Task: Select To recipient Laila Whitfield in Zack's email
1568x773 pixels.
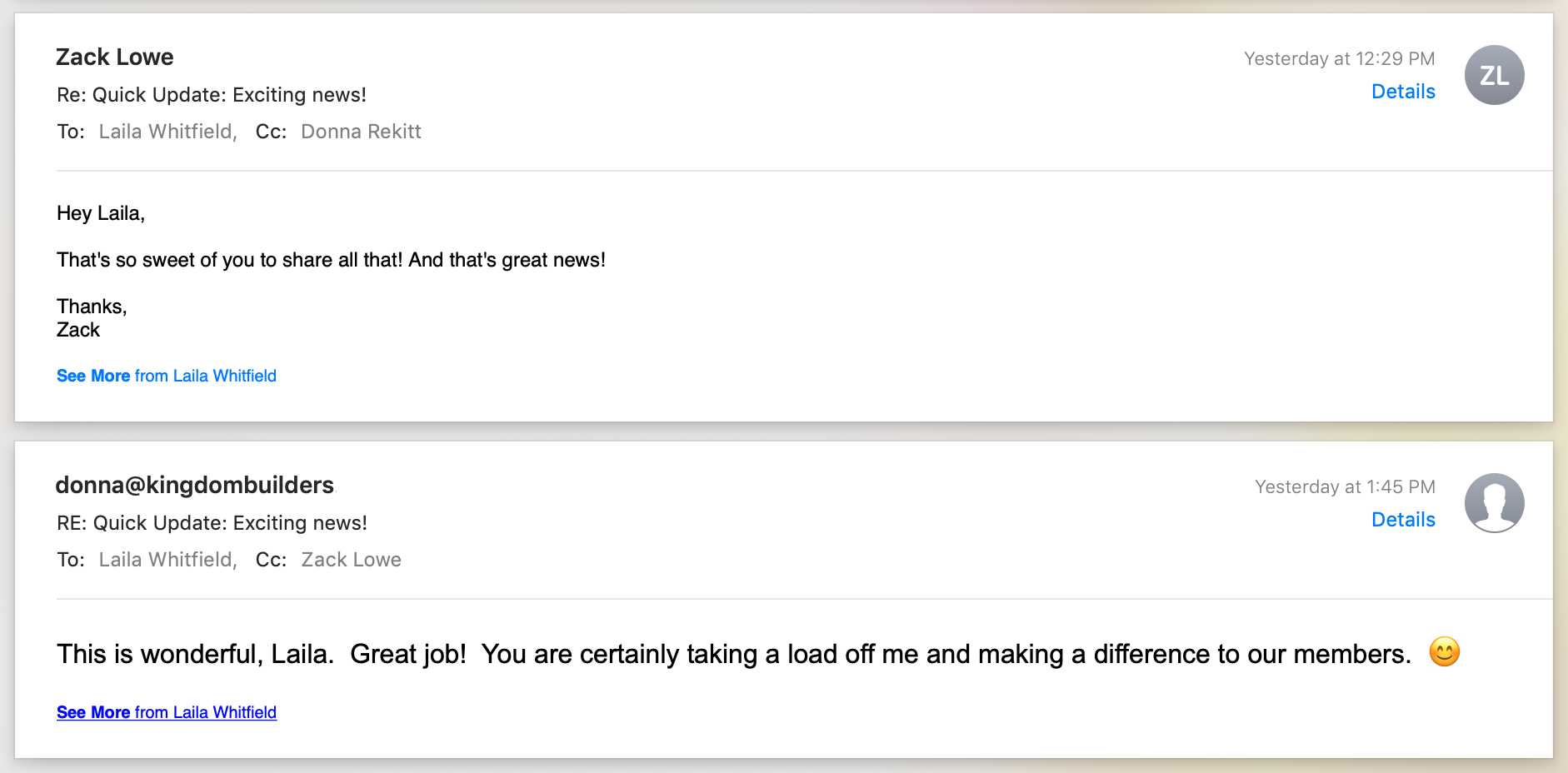Action: pos(167,132)
